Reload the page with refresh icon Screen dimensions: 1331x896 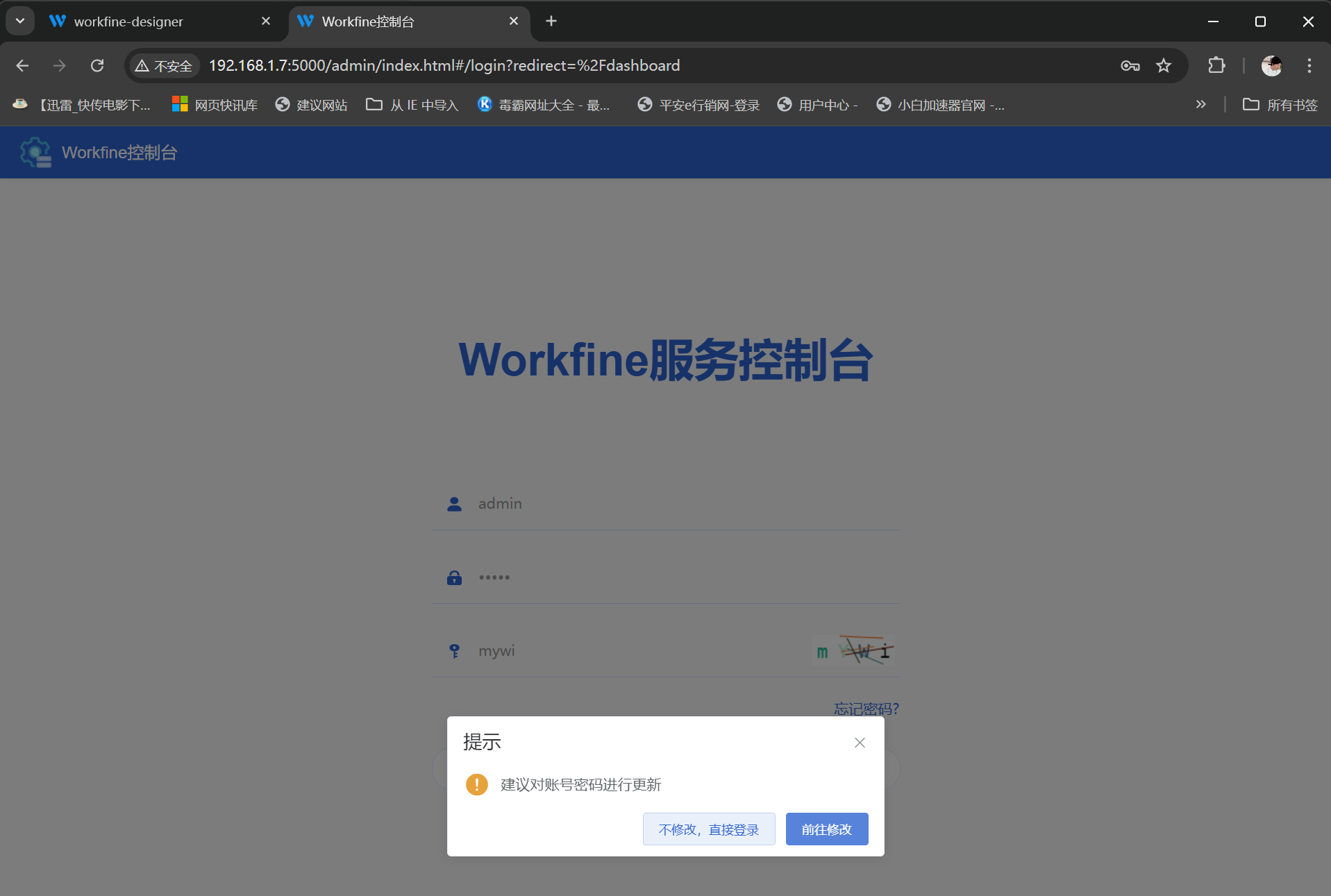(97, 65)
